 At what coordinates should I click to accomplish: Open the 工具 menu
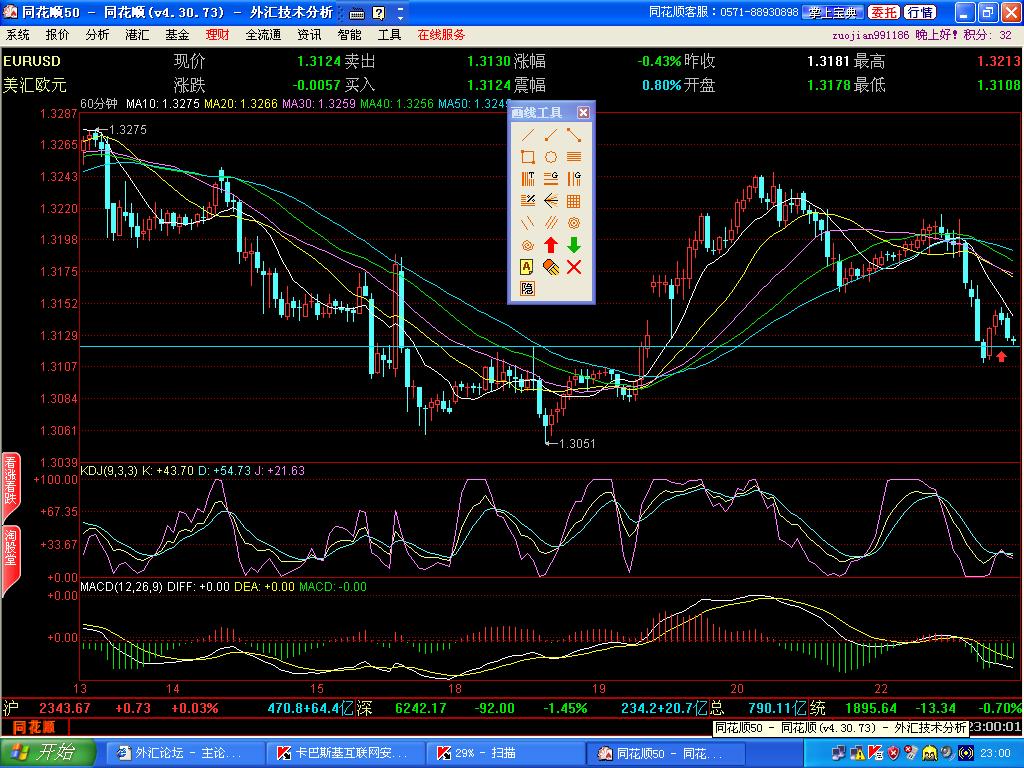click(389, 35)
